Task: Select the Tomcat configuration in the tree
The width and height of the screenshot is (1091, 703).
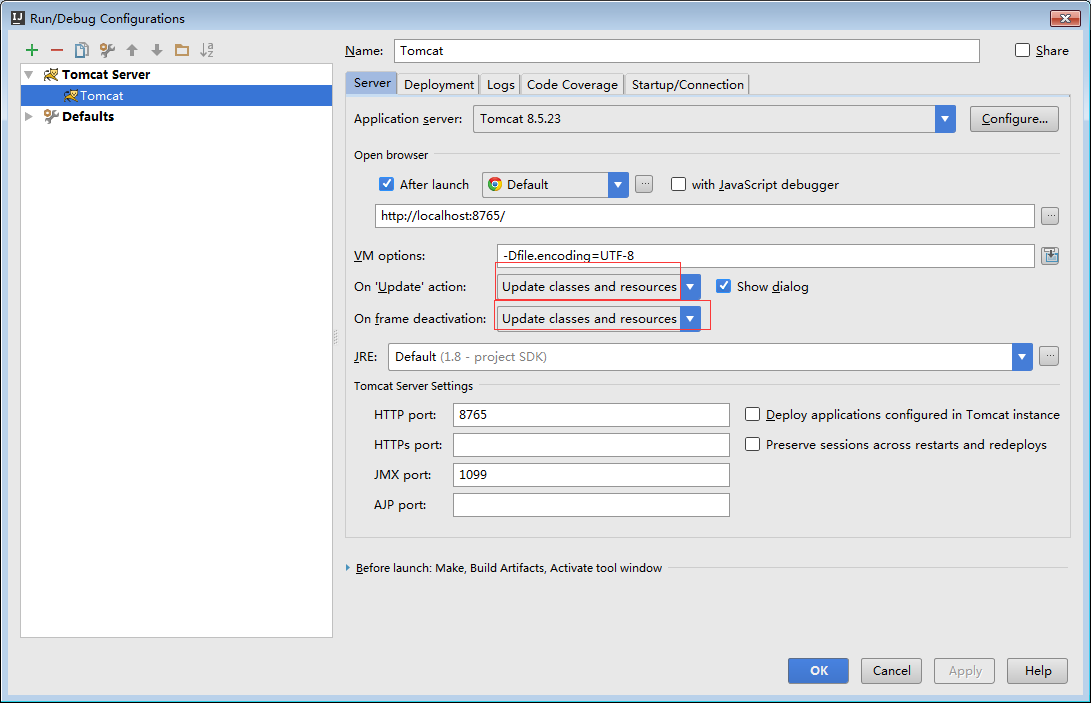Action: pyautogui.click(x=177, y=95)
